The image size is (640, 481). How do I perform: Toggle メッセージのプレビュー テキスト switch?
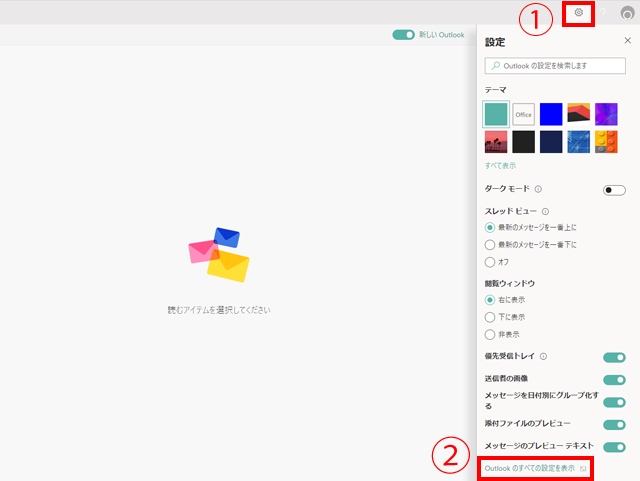coord(614,447)
